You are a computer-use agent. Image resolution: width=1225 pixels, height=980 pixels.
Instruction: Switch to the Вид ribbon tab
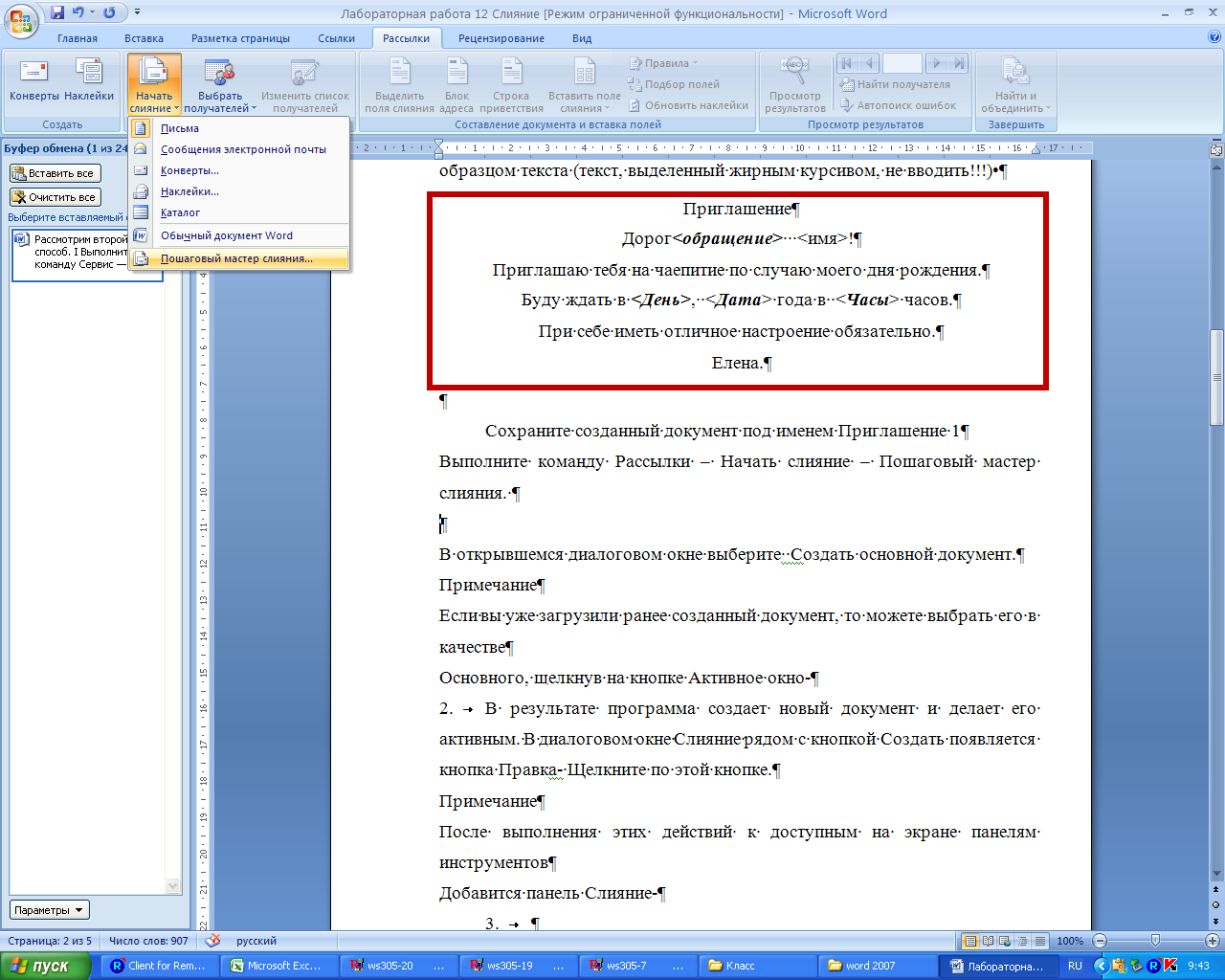pyautogui.click(x=582, y=38)
